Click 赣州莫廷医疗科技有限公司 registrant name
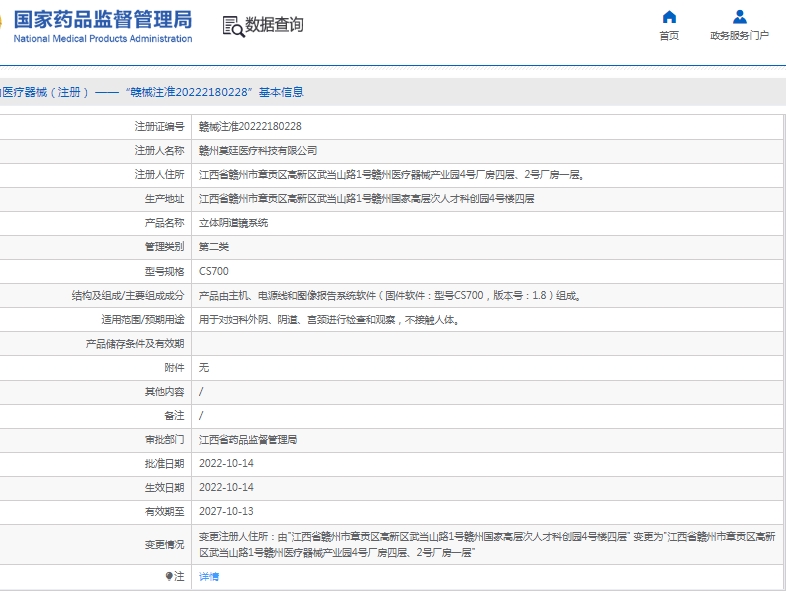This screenshot has width=786, height=597. [x=258, y=150]
